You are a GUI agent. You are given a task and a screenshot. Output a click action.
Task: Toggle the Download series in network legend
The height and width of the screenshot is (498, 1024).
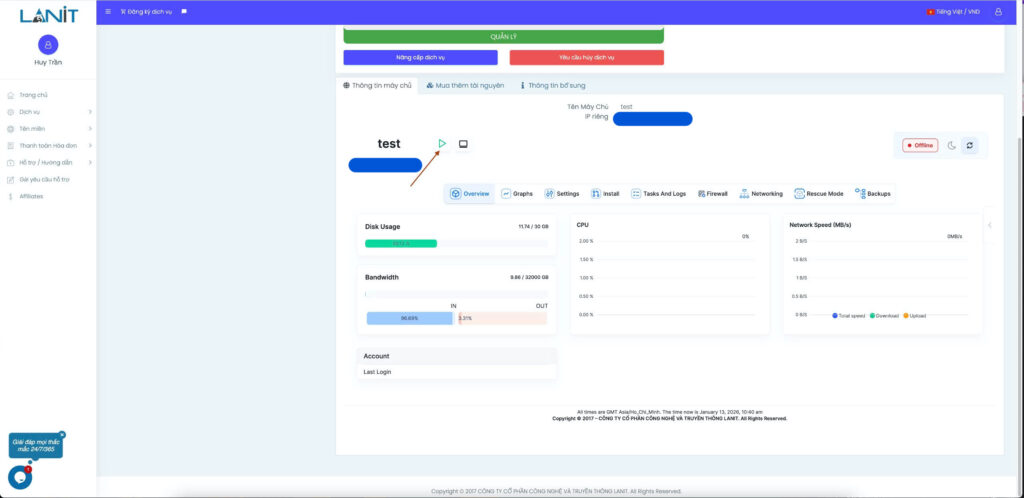click(x=885, y=315)
